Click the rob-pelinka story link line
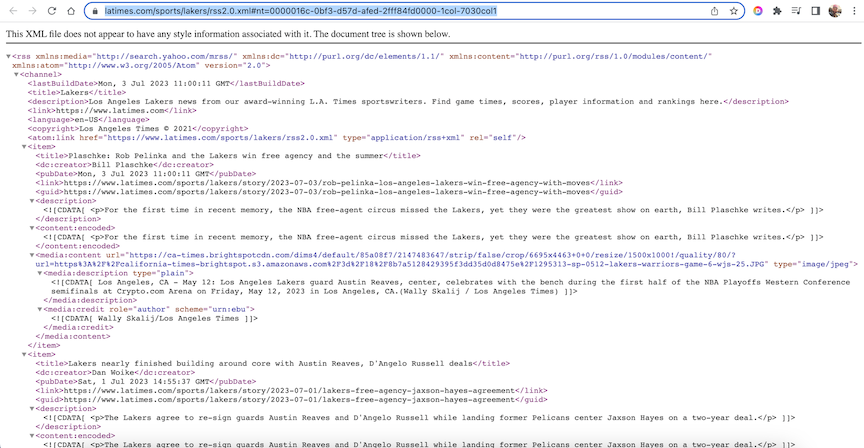The image size is (864, 448). point(329,182)
